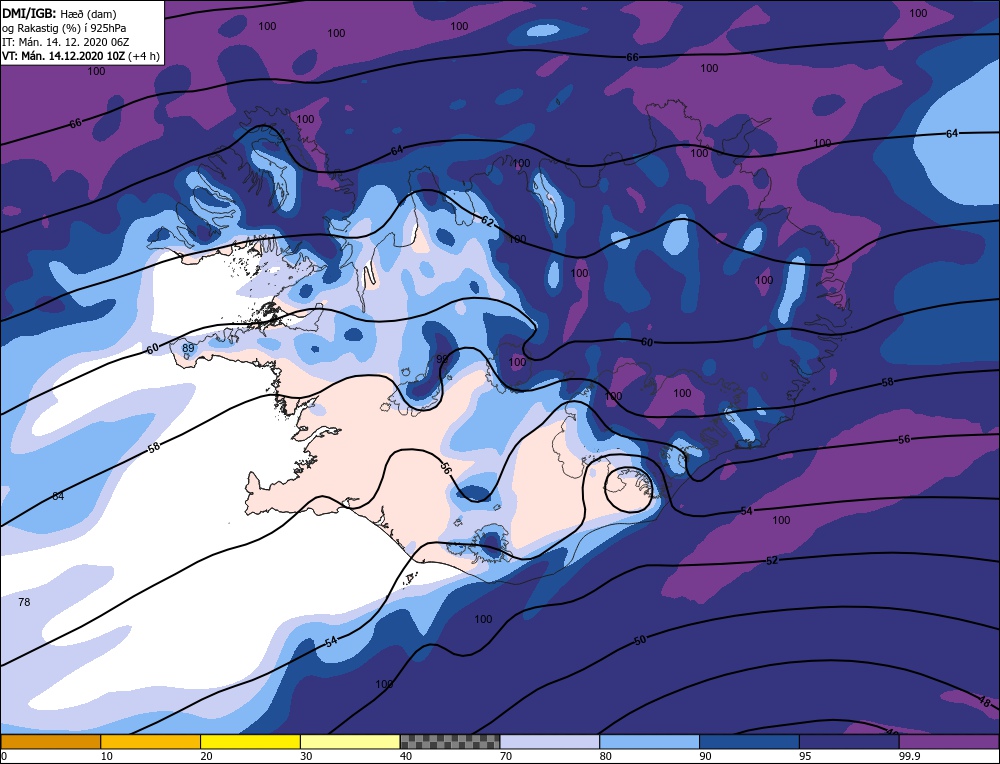The width and height of the screenshot is (1000, 764).
Task: Click the bright yellow 20–30 legend swatch
Action: [250, 742]
